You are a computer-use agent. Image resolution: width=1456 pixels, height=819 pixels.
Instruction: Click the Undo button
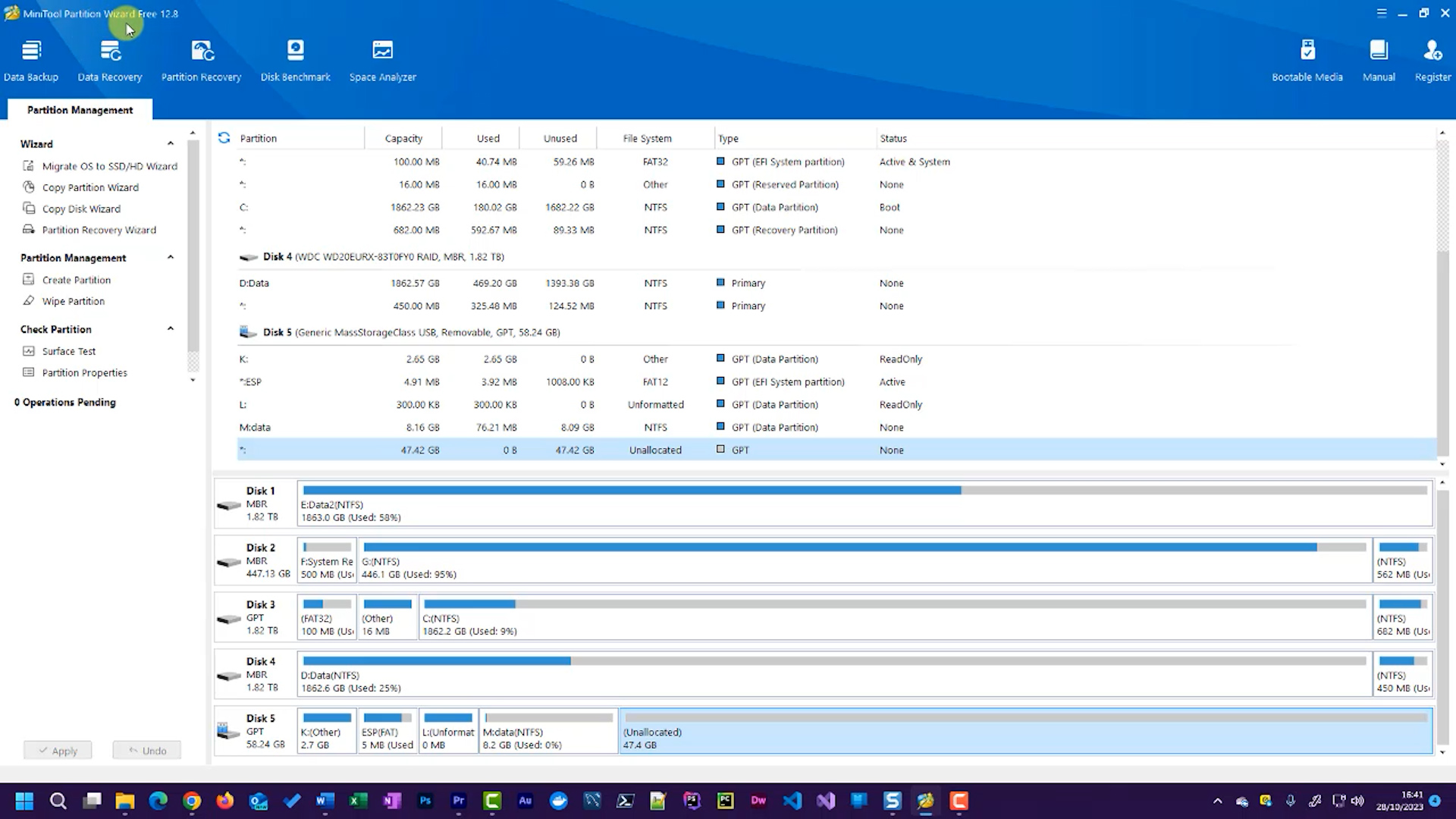click(146, 750)
